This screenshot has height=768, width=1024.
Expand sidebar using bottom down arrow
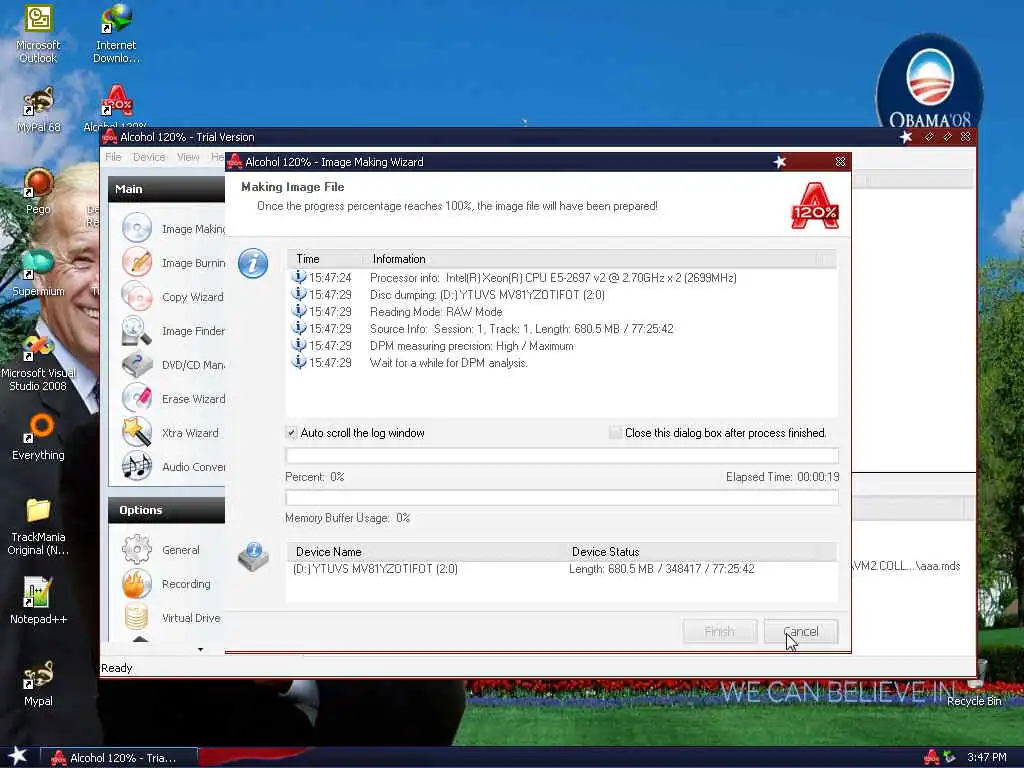(x=200, y=649)
